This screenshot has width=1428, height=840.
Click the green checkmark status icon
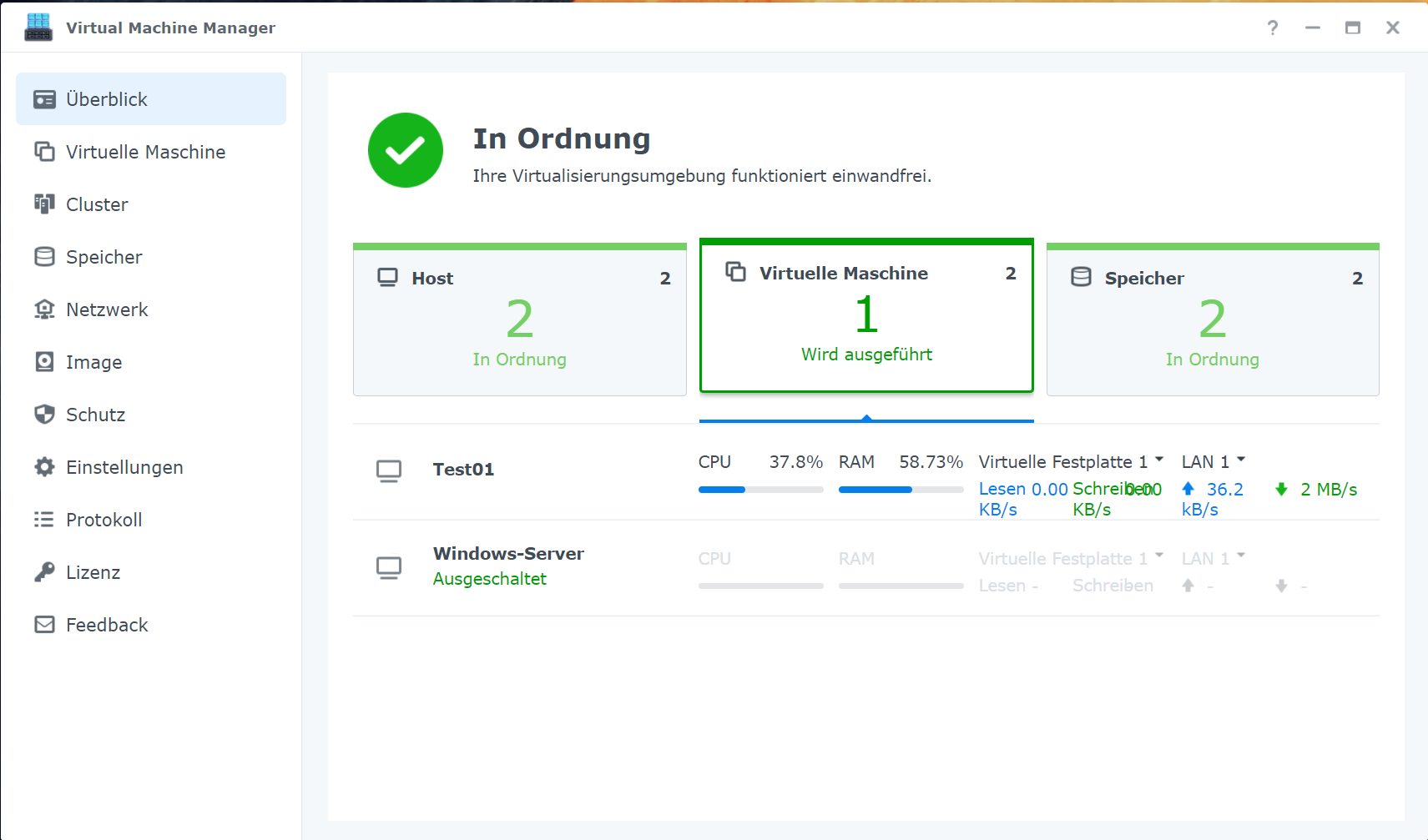point(405,150)
